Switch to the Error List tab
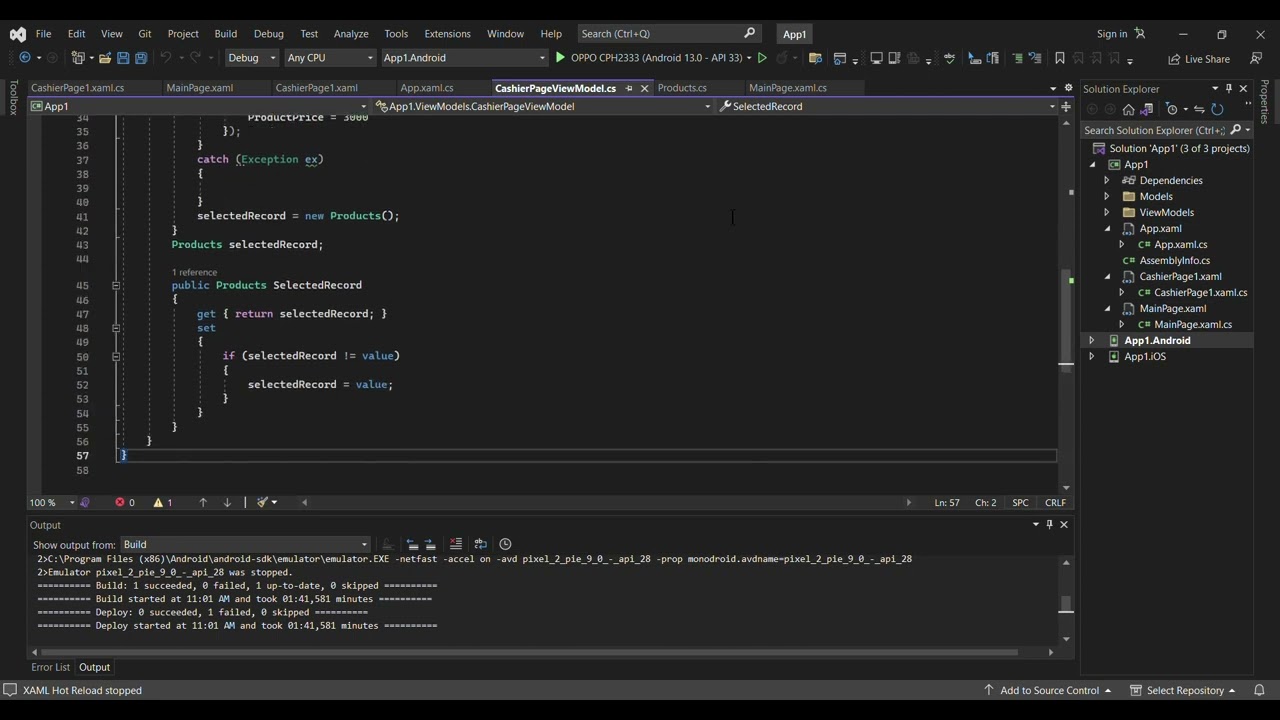This screenshot has height=720, width=1280. click(51, 667)
